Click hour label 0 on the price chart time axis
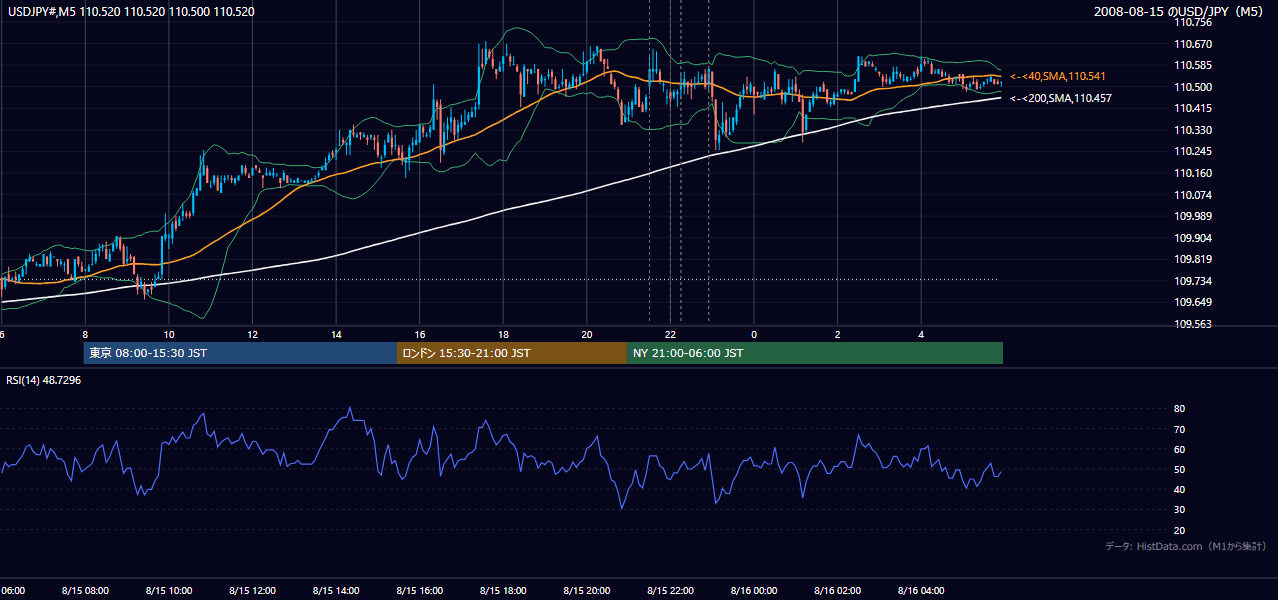This screenshot has width=1278, height=600. [754, 334]
